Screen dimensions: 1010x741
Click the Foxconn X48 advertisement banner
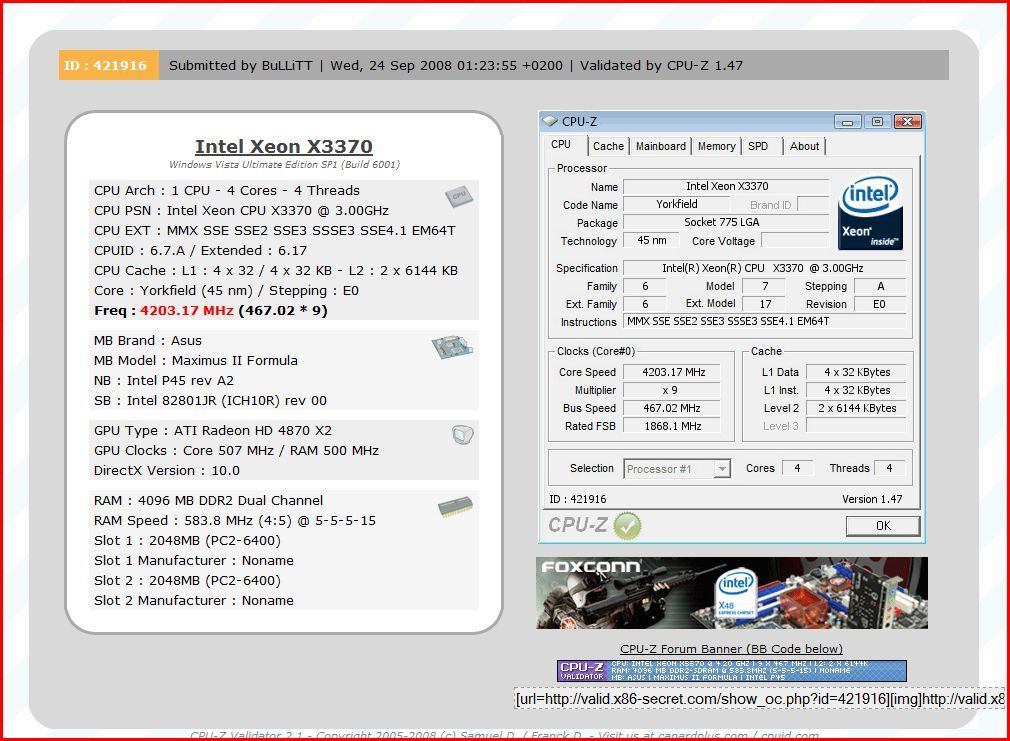pyautogui.click(x=732, y=593)
